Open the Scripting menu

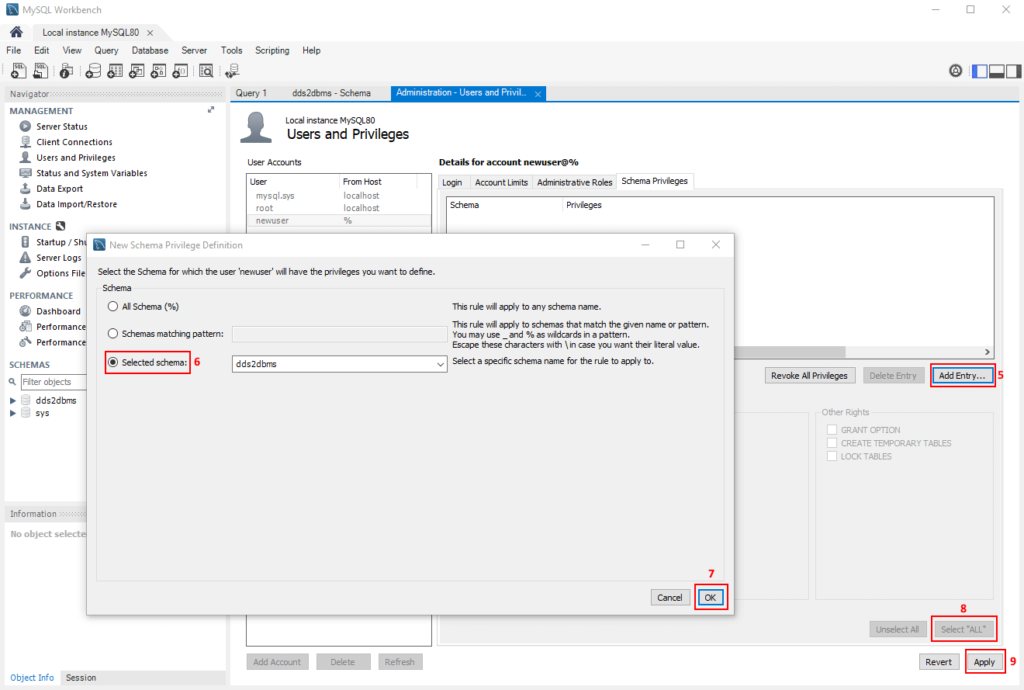point(272,50)
